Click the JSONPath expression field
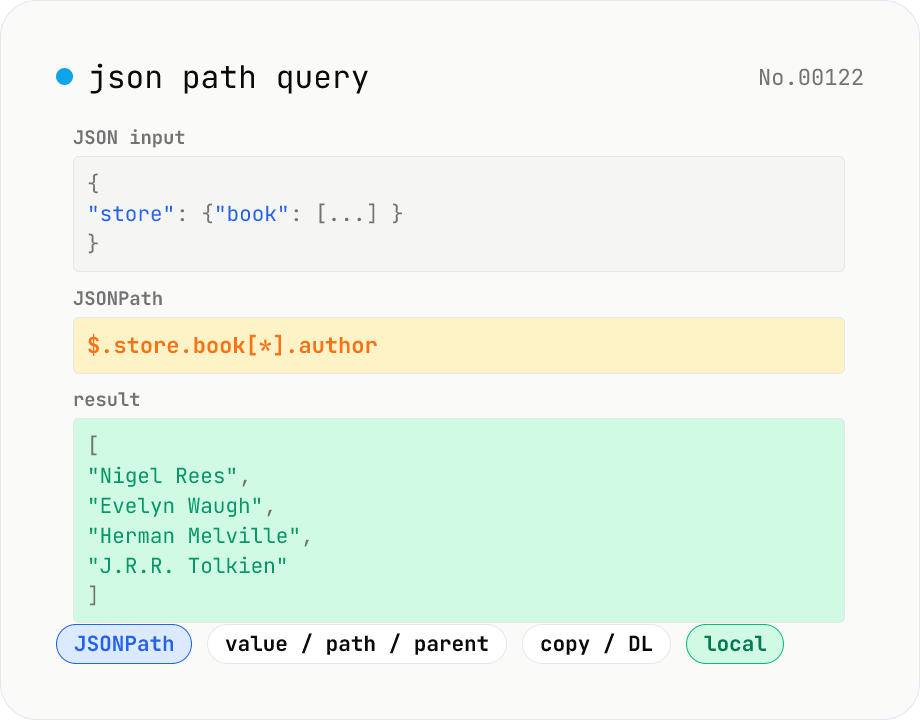 pyautogui.click(x=459, y=346)
